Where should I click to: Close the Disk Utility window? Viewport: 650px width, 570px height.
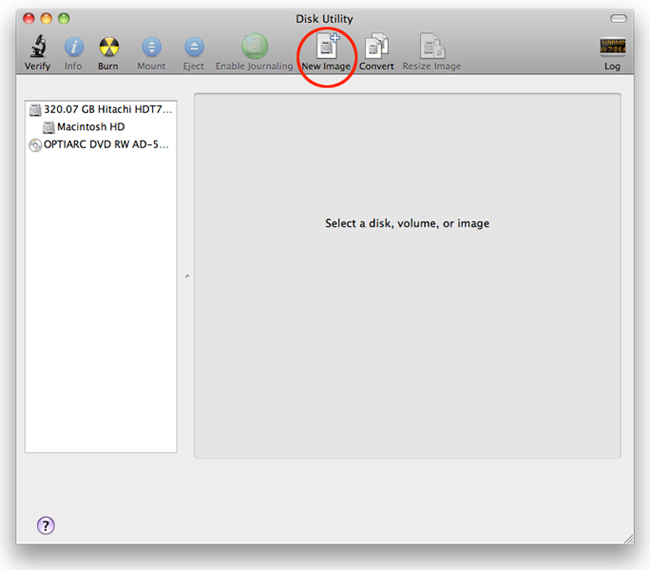(x=29, y=18)
